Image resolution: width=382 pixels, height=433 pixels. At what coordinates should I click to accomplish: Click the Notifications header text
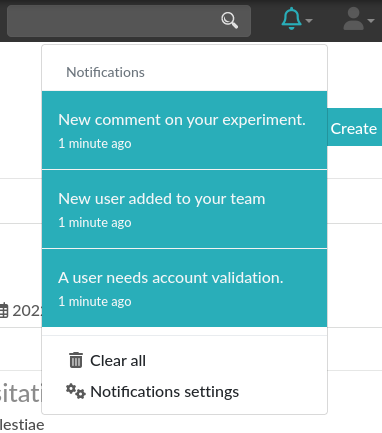tap(105, 72)
